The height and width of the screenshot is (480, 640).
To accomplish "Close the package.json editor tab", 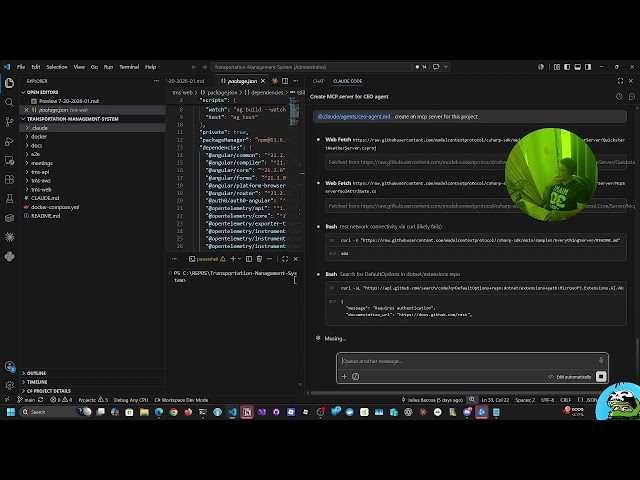I will 263,81.
